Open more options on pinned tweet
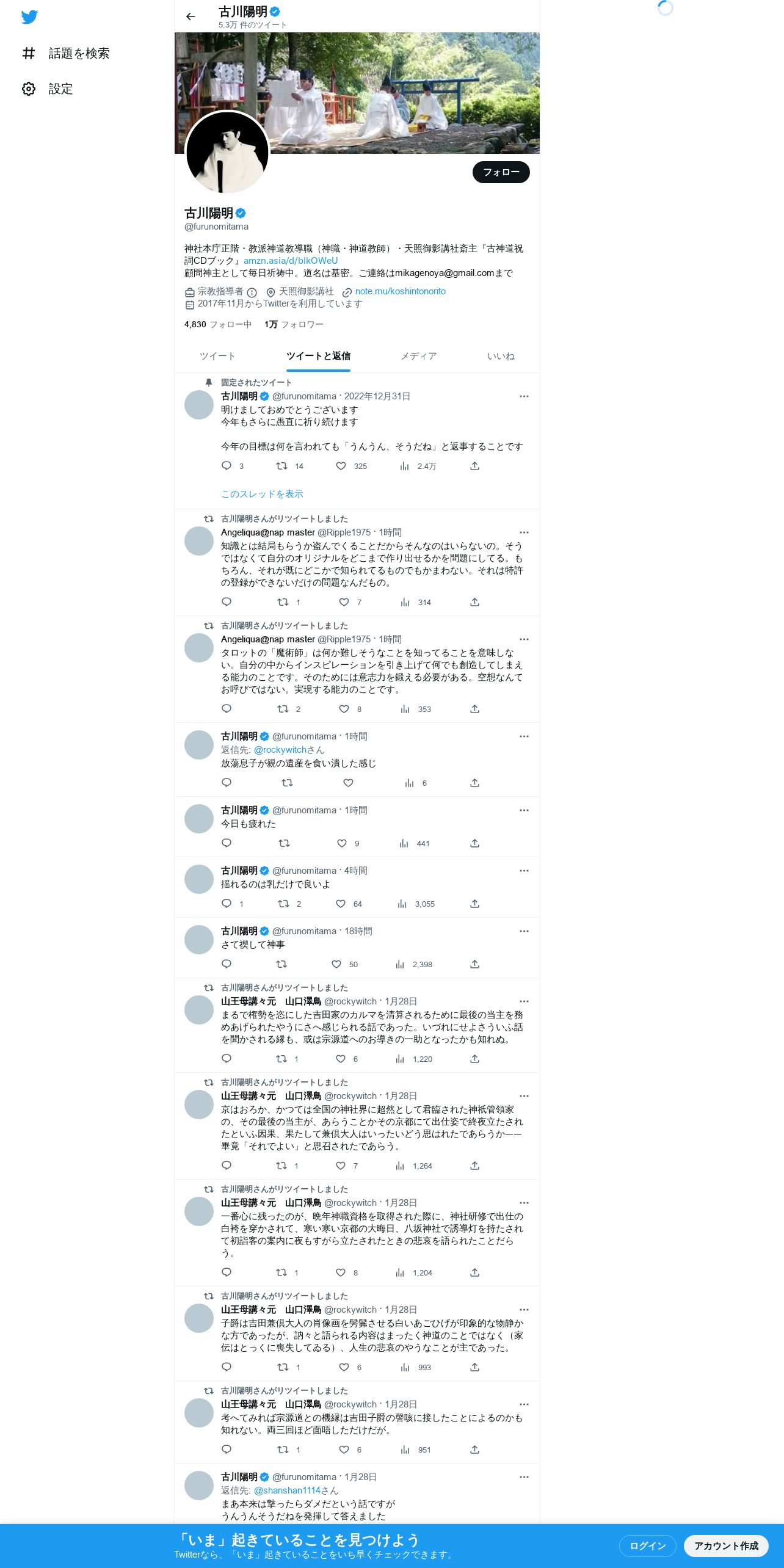This screenshot has height=1568, width=784. (524, 396)
